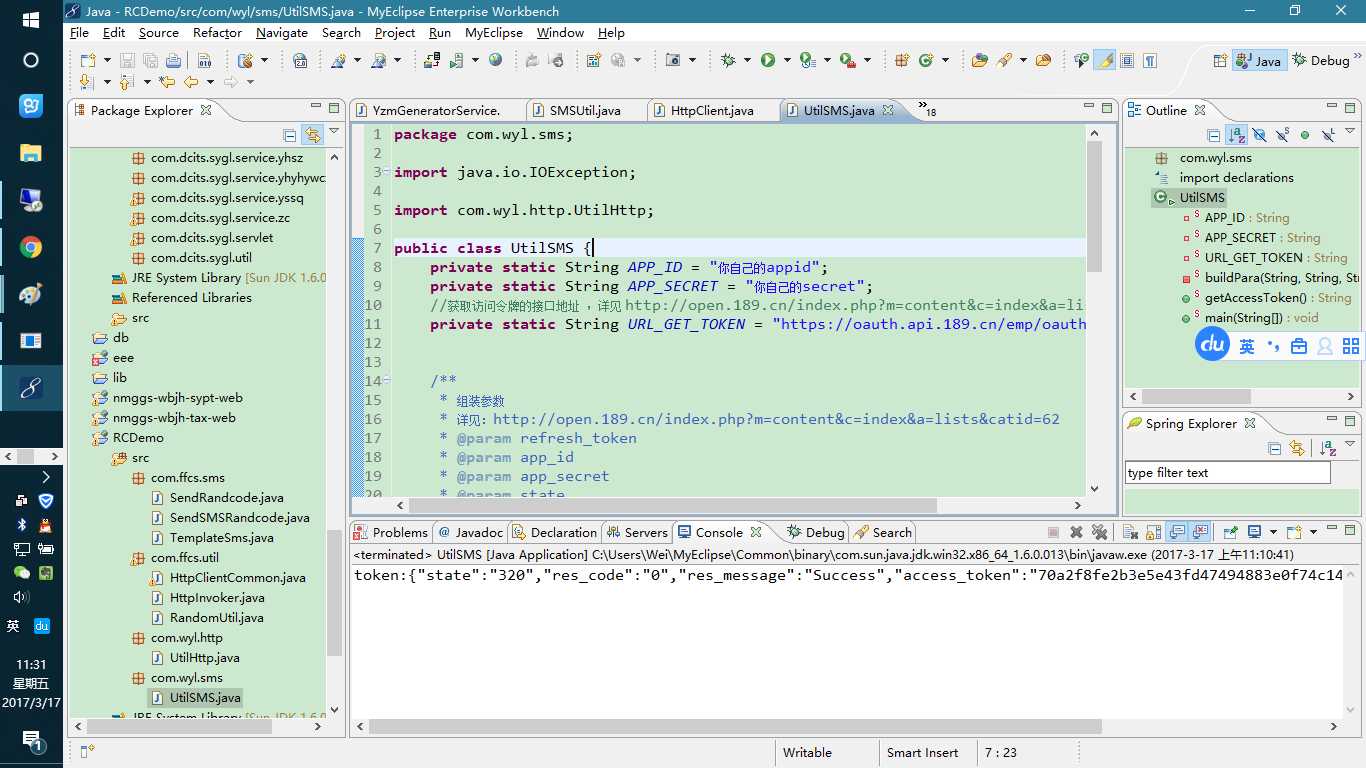This screenshot has height=768, width=1366.
Task: Open Package Explorer view menu triangle
Action: [x=334, y=133]
